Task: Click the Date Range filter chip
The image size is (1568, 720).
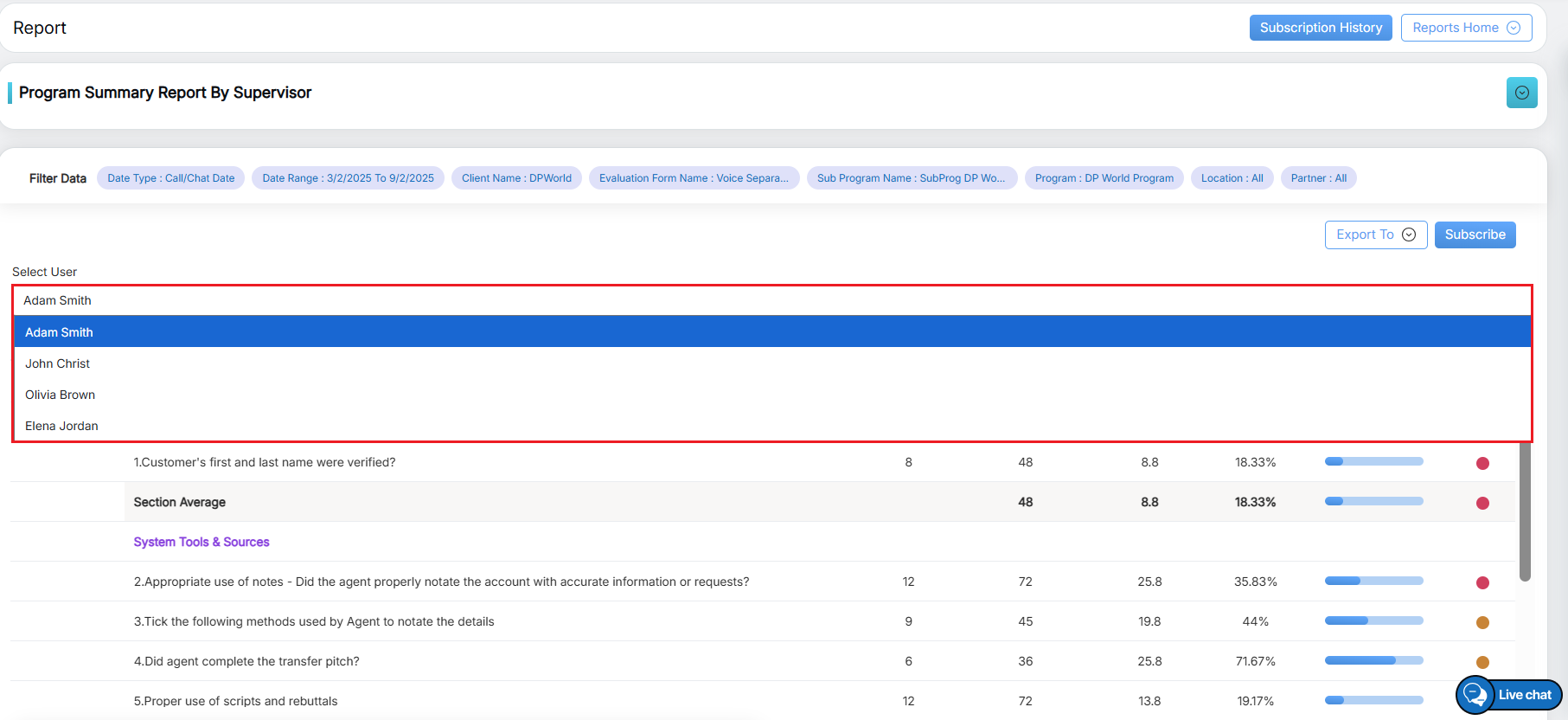Action: (348, 178)
